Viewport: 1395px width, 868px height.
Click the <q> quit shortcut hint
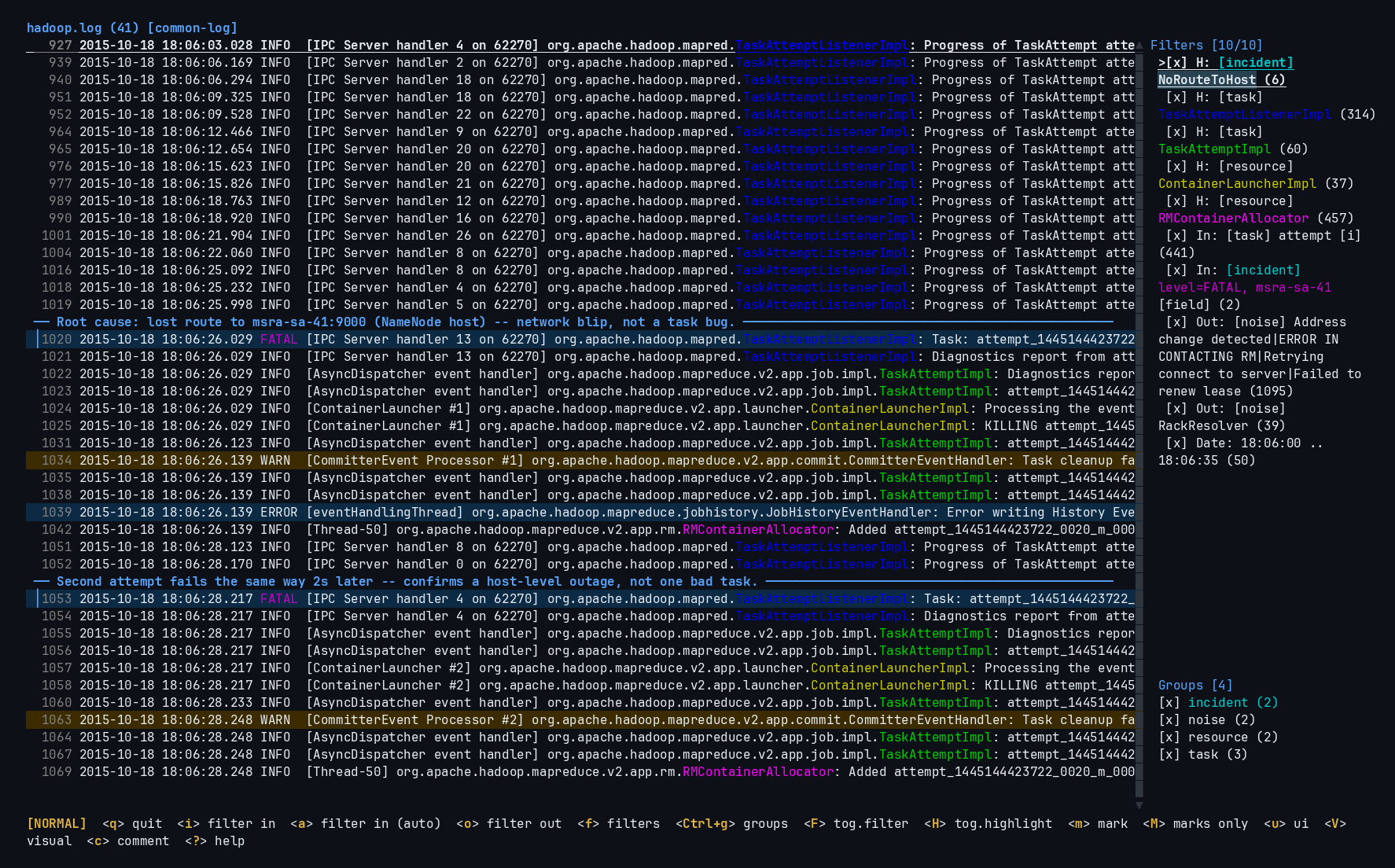click(x=132, y=824)
